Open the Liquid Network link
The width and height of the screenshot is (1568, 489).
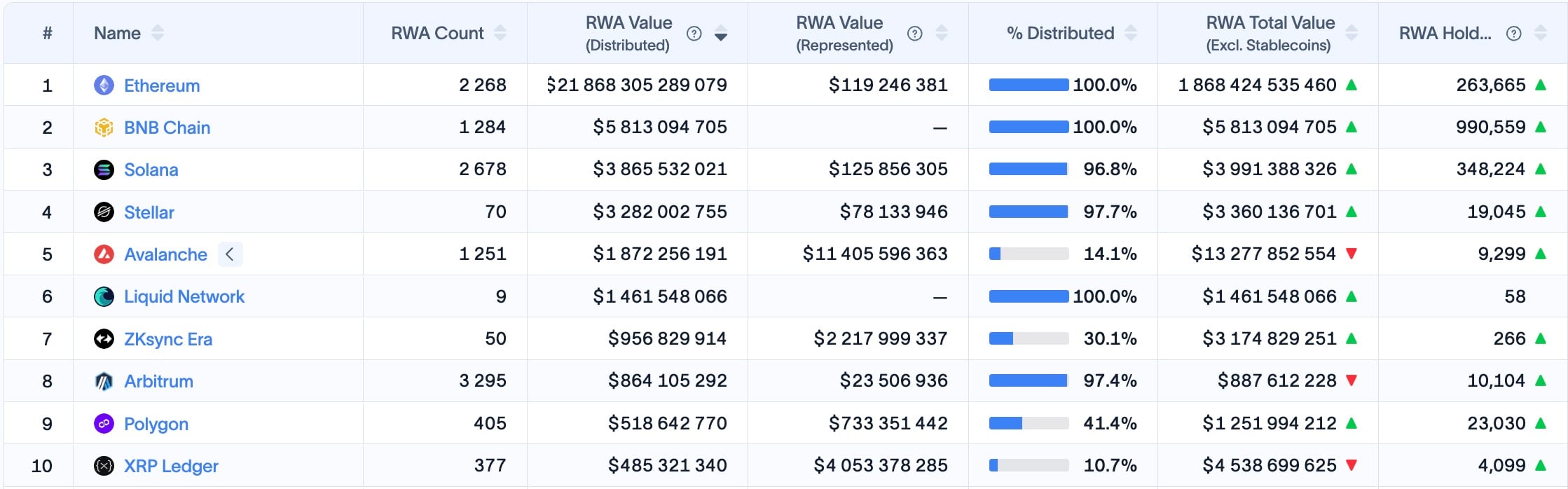point(184,296)
